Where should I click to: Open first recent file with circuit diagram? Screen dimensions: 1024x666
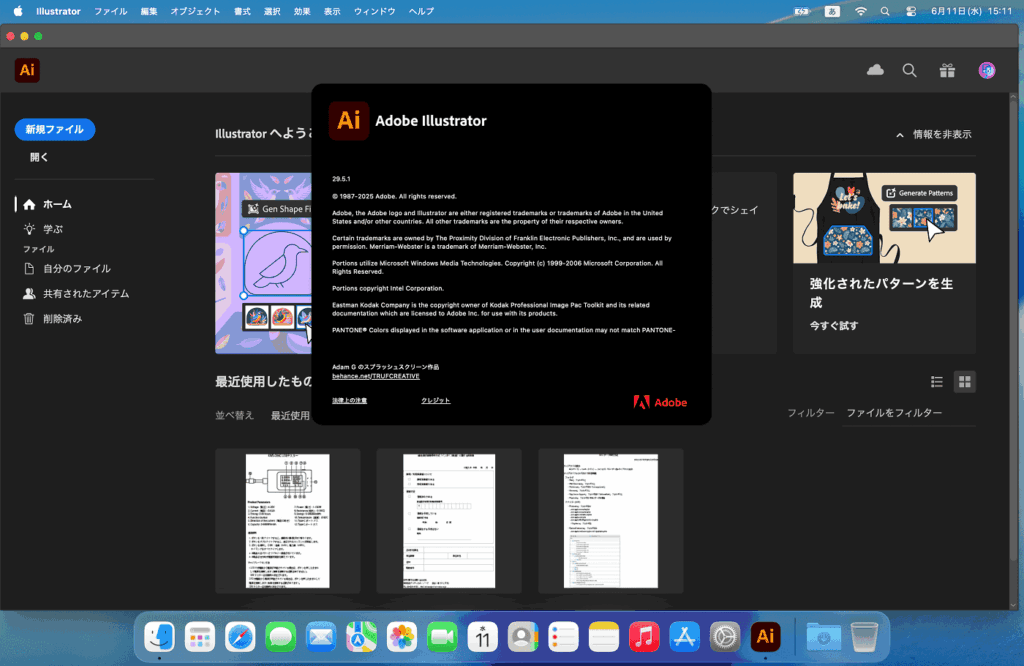point(287,521)
